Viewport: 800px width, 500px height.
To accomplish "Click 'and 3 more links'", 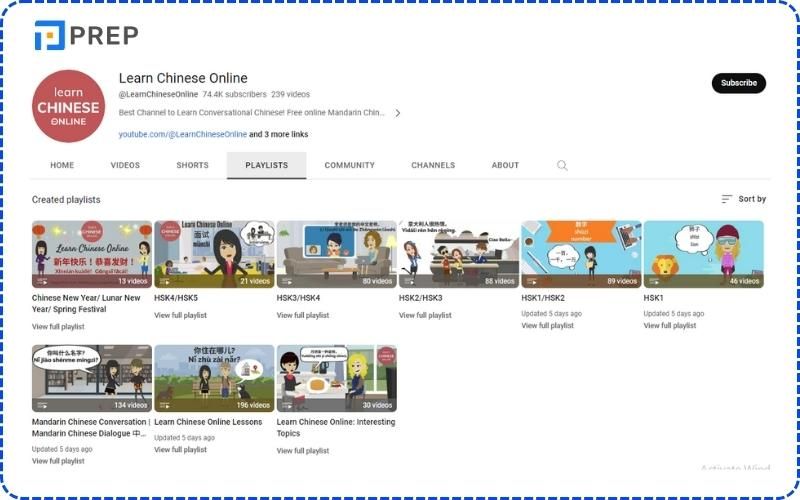I will [x=279, y=134].
